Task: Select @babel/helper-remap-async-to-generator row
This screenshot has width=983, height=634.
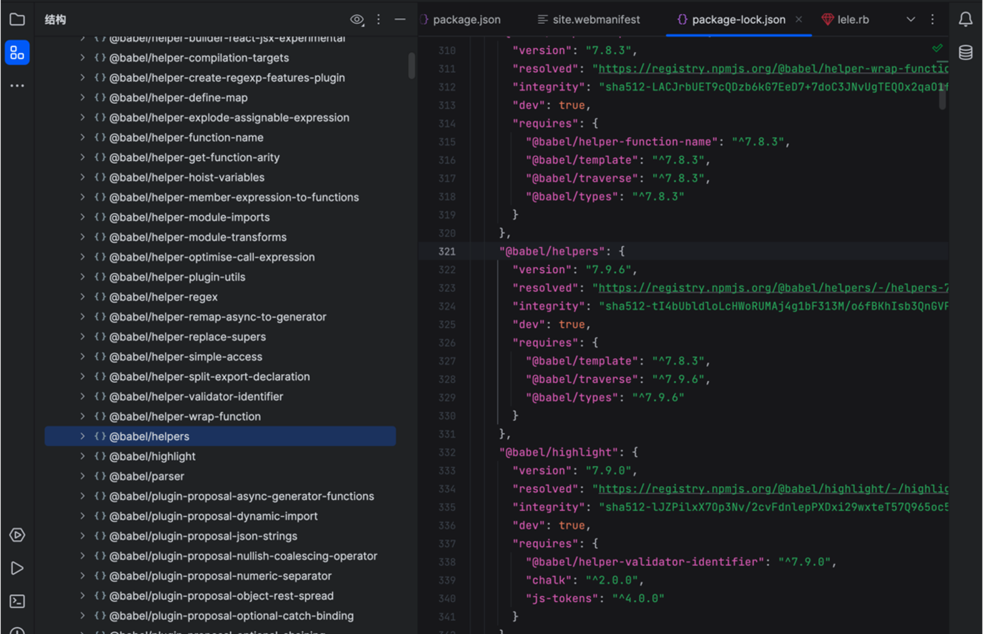Action: coord(220,317)
